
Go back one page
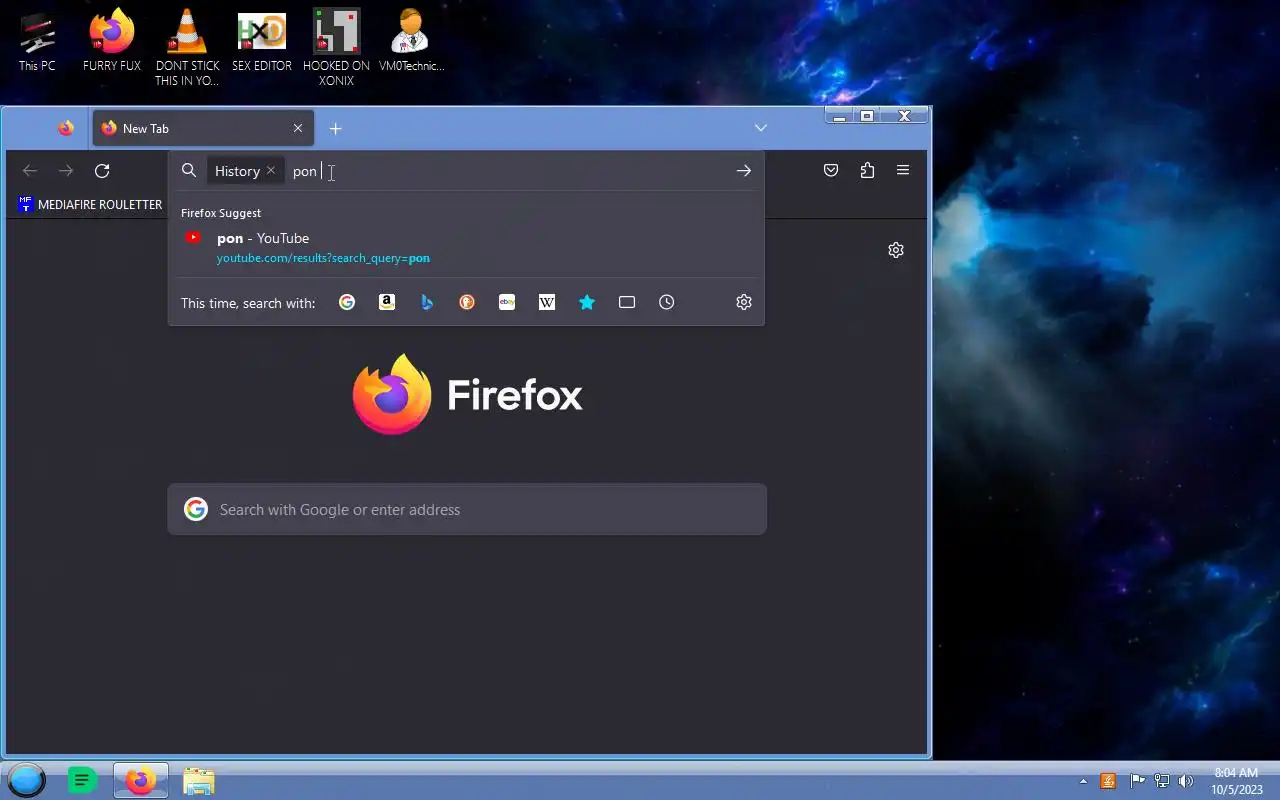pos(30,171)
